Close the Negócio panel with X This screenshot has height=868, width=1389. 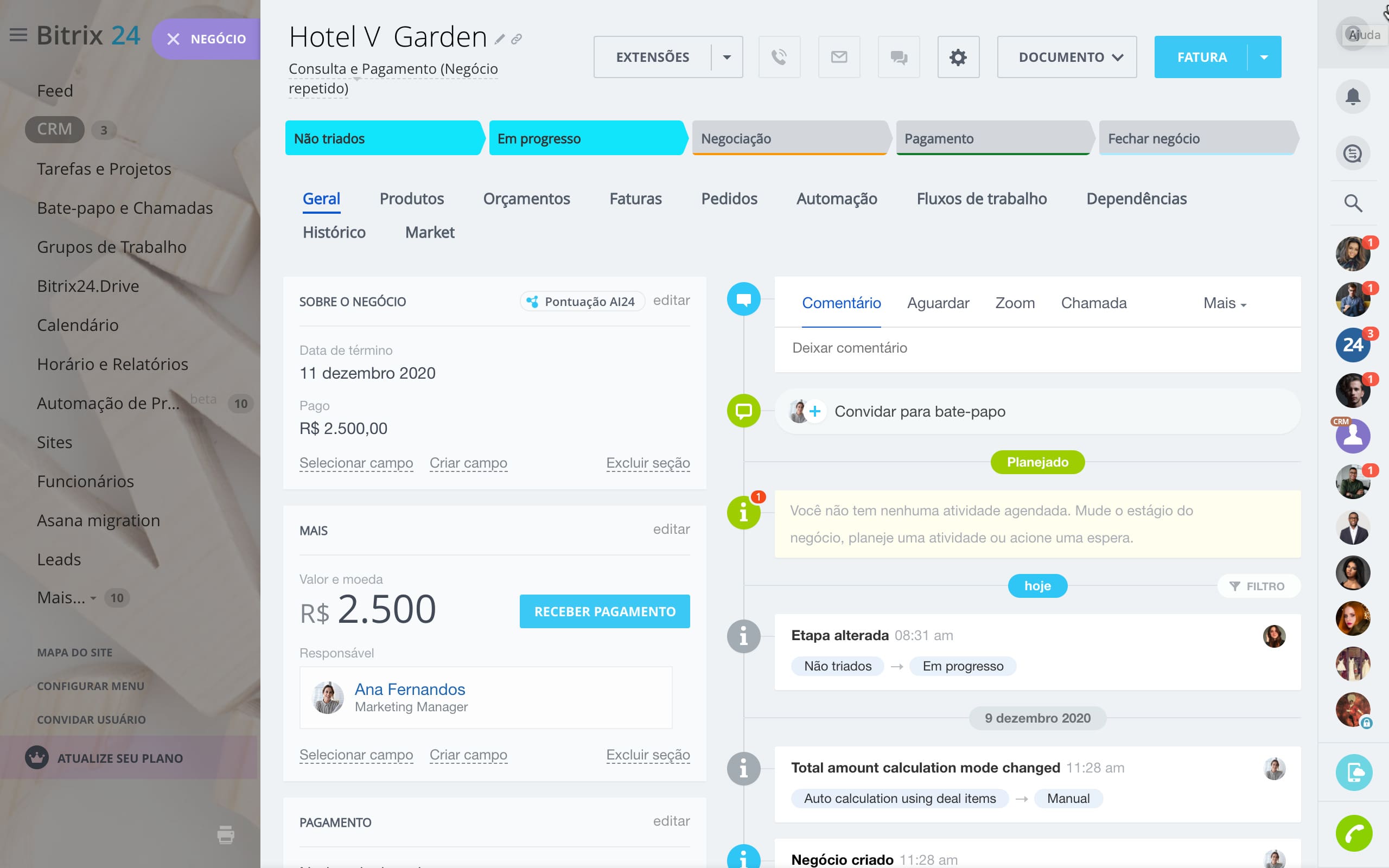[173, 39]
